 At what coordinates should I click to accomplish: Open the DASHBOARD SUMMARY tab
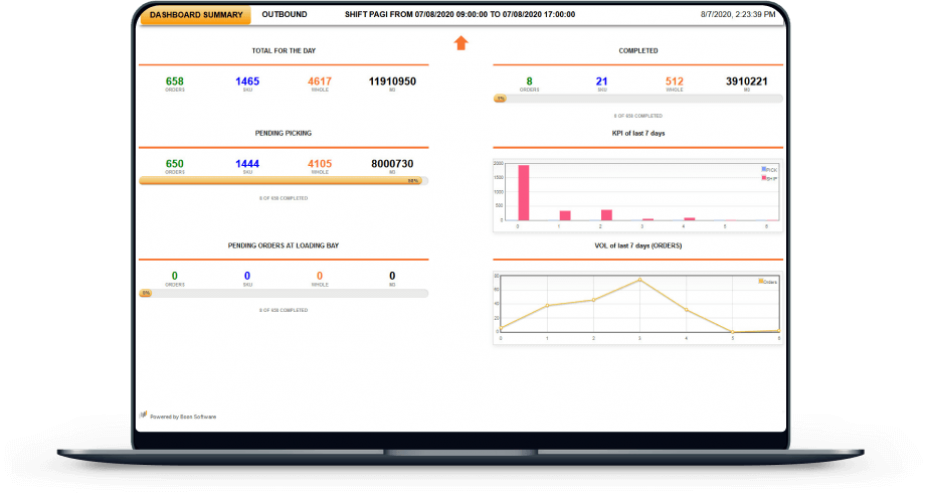tap(196, 15)
